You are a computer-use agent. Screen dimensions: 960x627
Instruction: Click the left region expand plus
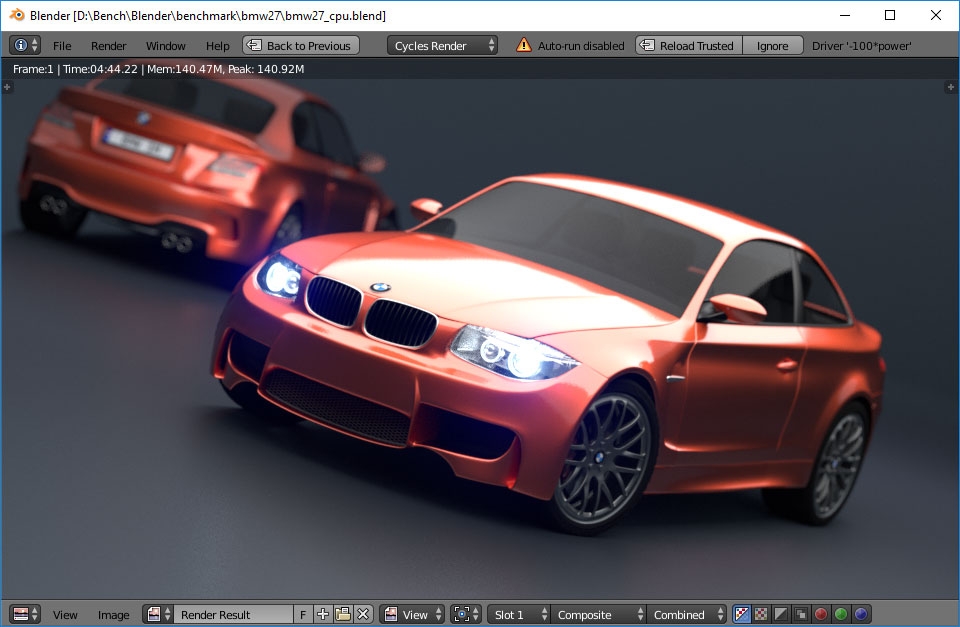7,88
